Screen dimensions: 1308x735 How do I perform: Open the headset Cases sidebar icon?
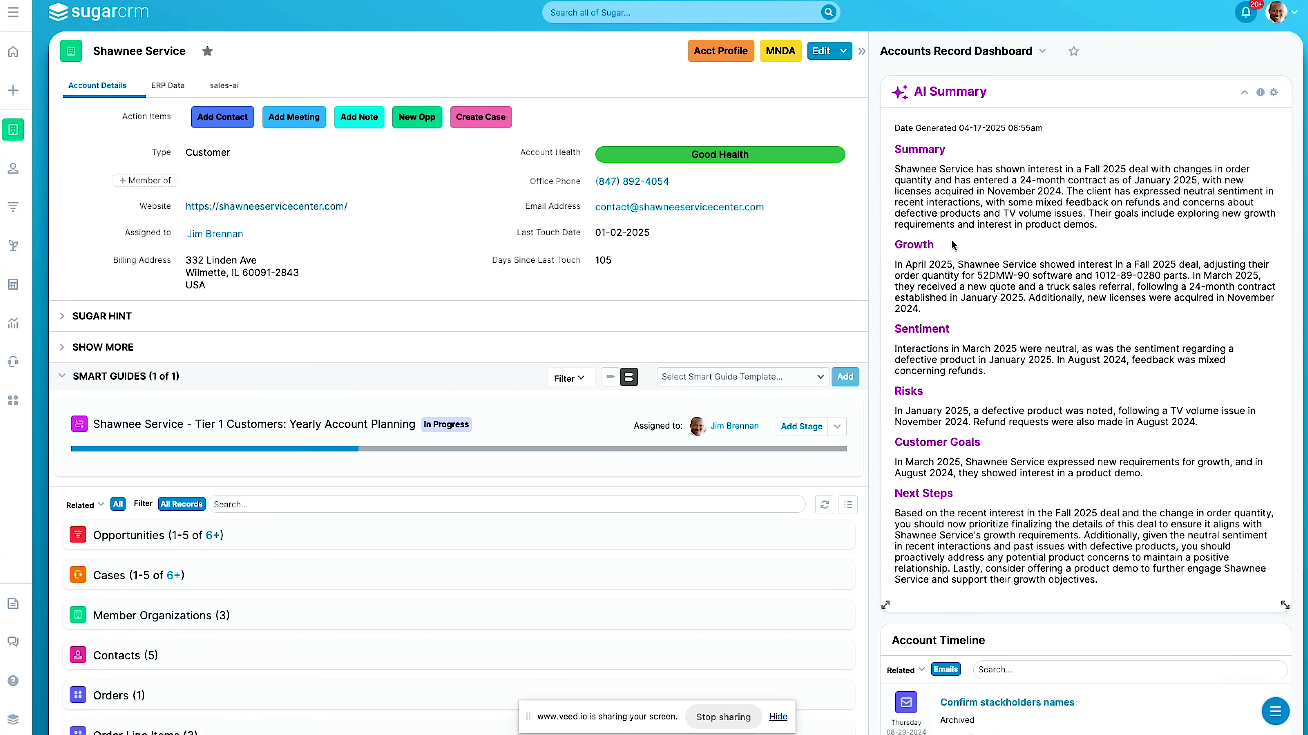[13, 361]
